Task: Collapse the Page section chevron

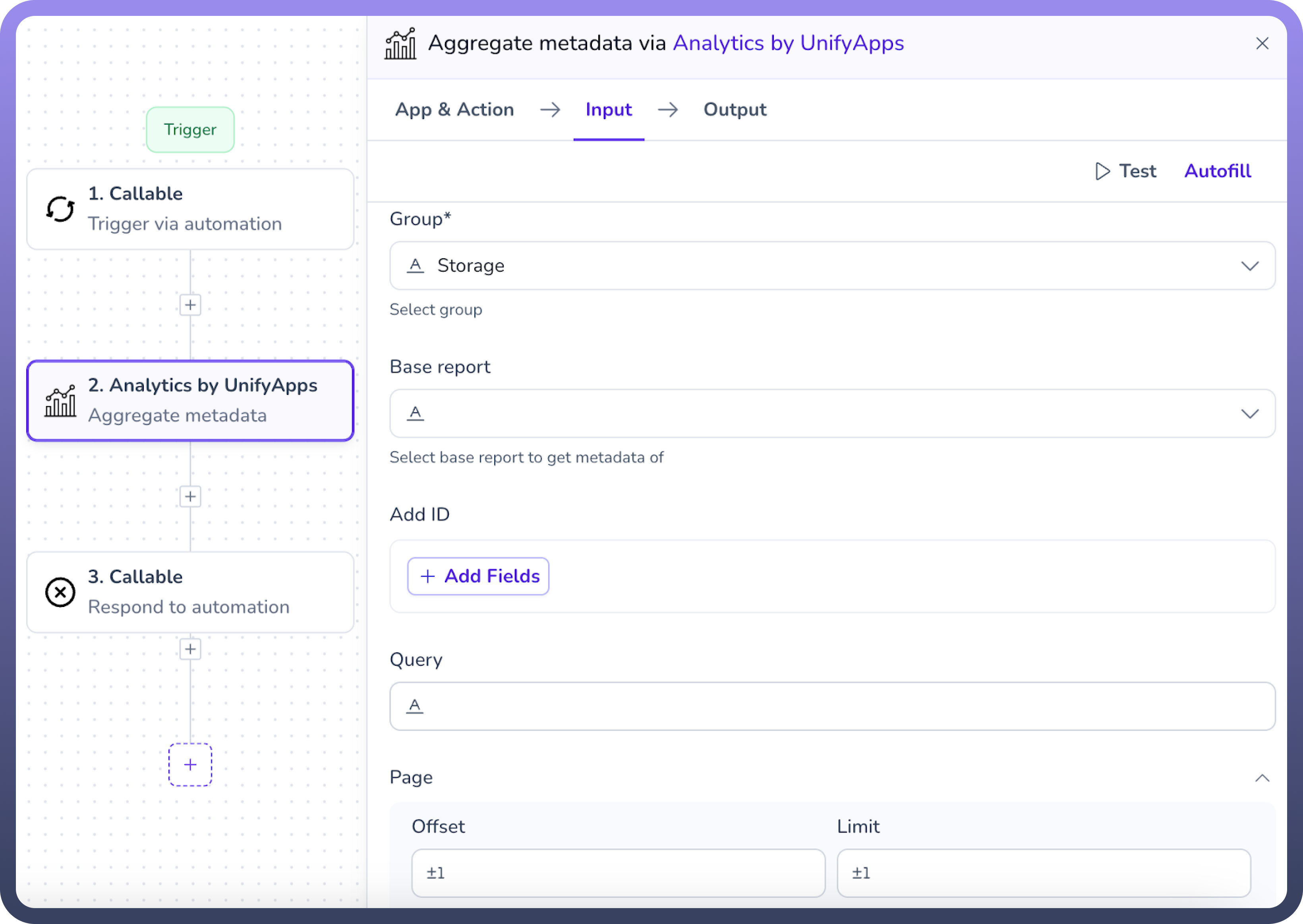Action: point(1262,778)
